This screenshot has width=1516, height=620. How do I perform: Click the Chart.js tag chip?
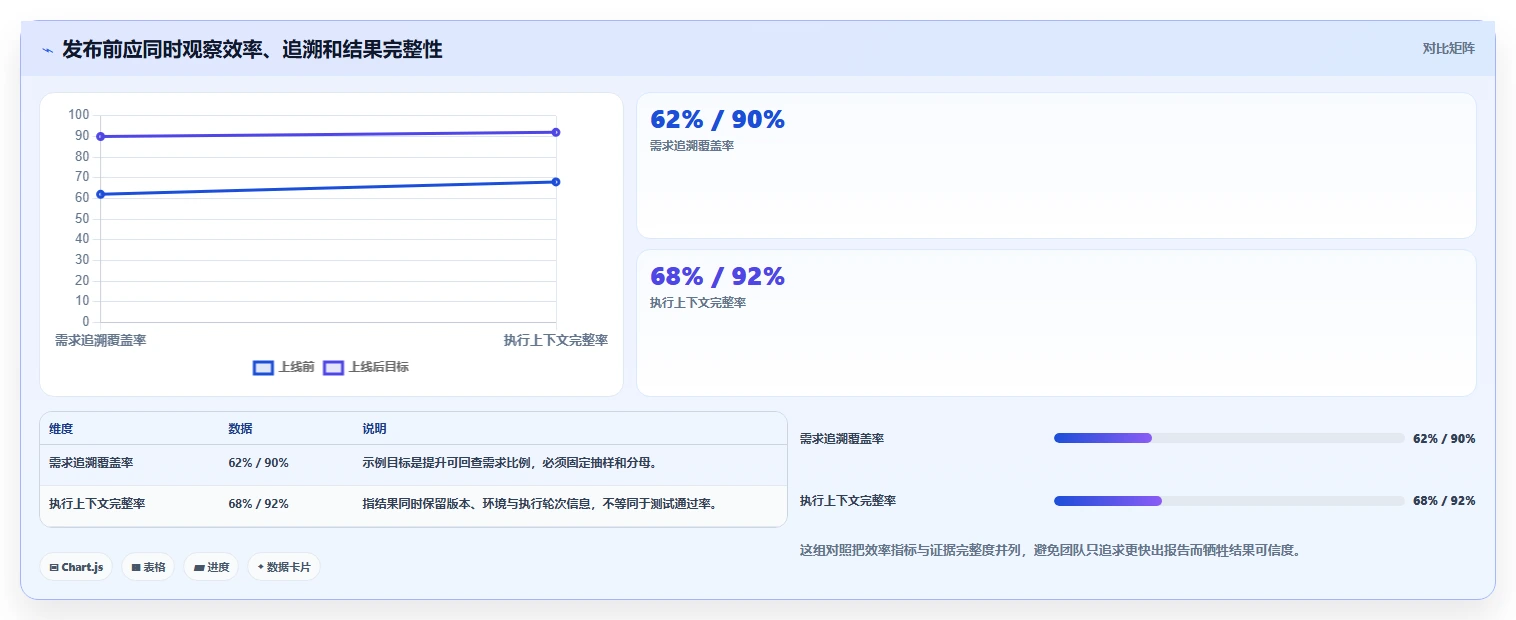77,567
